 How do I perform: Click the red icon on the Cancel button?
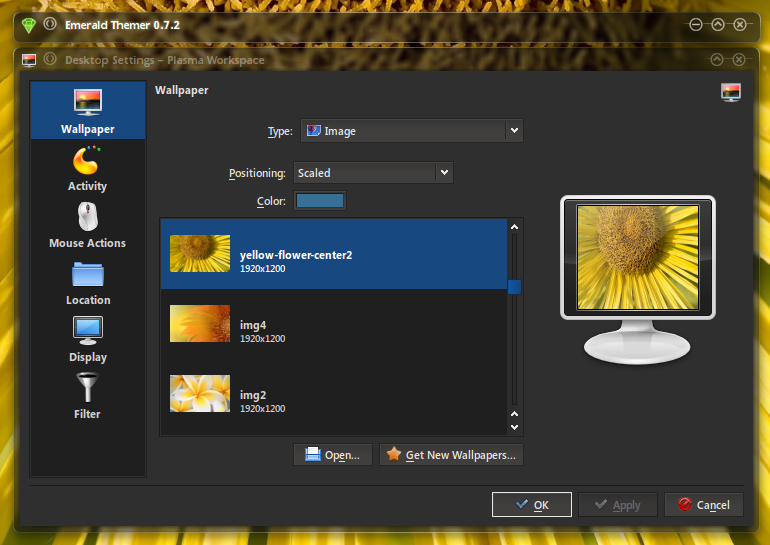(x=685, y=504)
